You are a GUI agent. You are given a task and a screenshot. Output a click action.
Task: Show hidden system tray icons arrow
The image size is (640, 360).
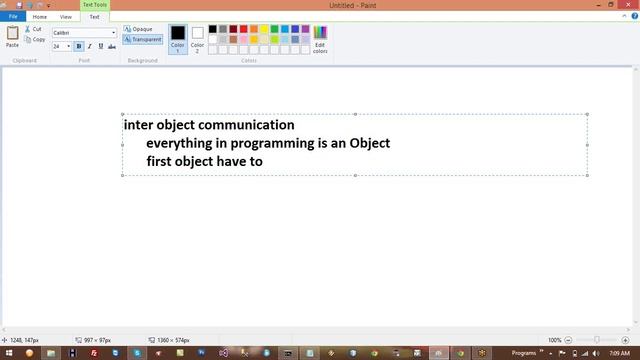point(551,353)
